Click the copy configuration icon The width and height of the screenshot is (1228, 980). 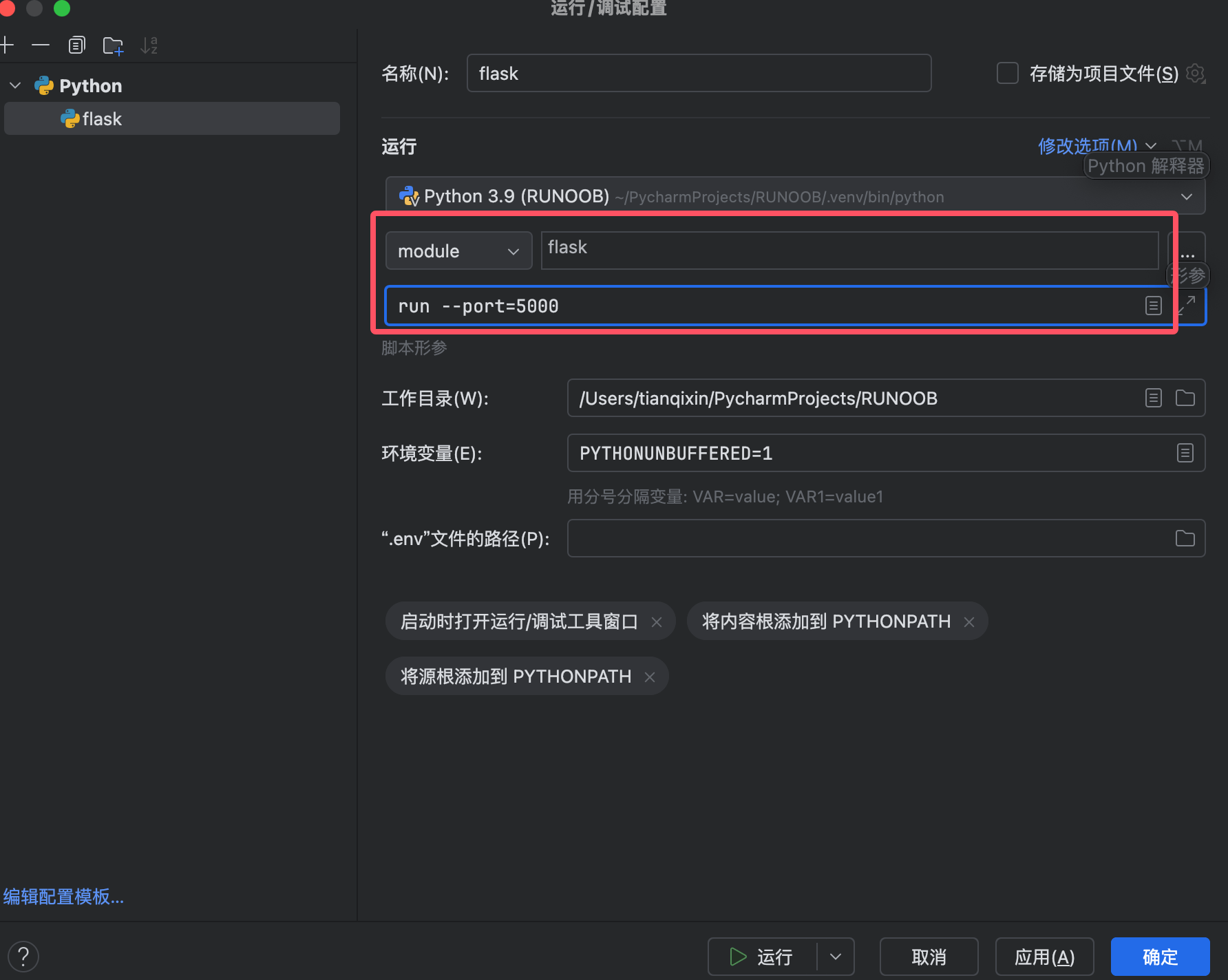pyautogui.click(x=76, y=45)
